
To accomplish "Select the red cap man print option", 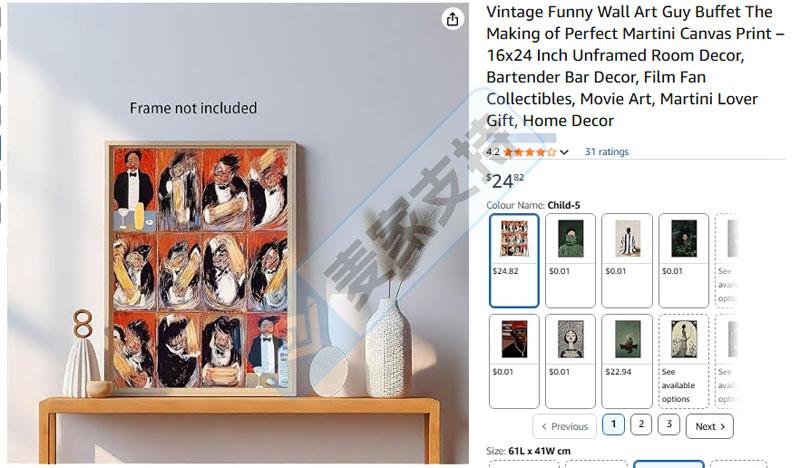I will click(x=514, y=361).
